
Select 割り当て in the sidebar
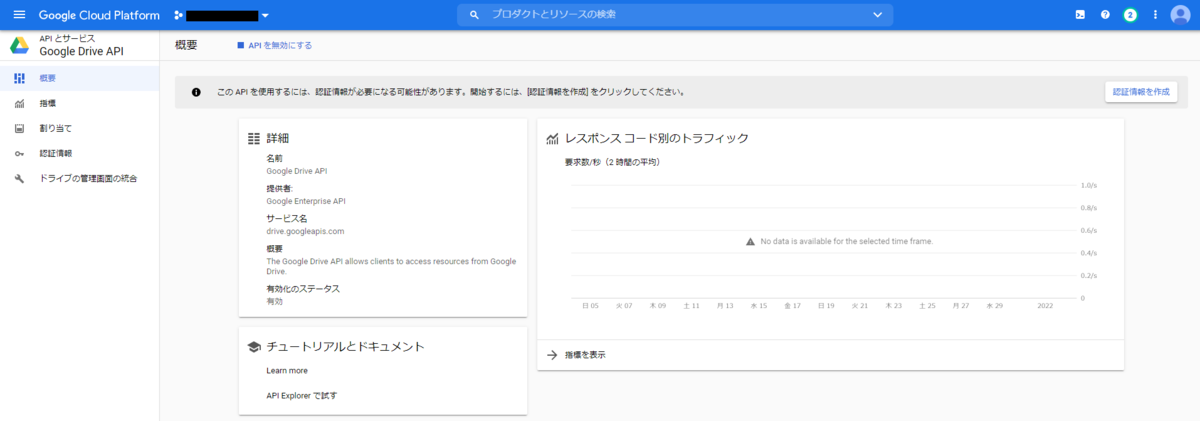[79, 128]
